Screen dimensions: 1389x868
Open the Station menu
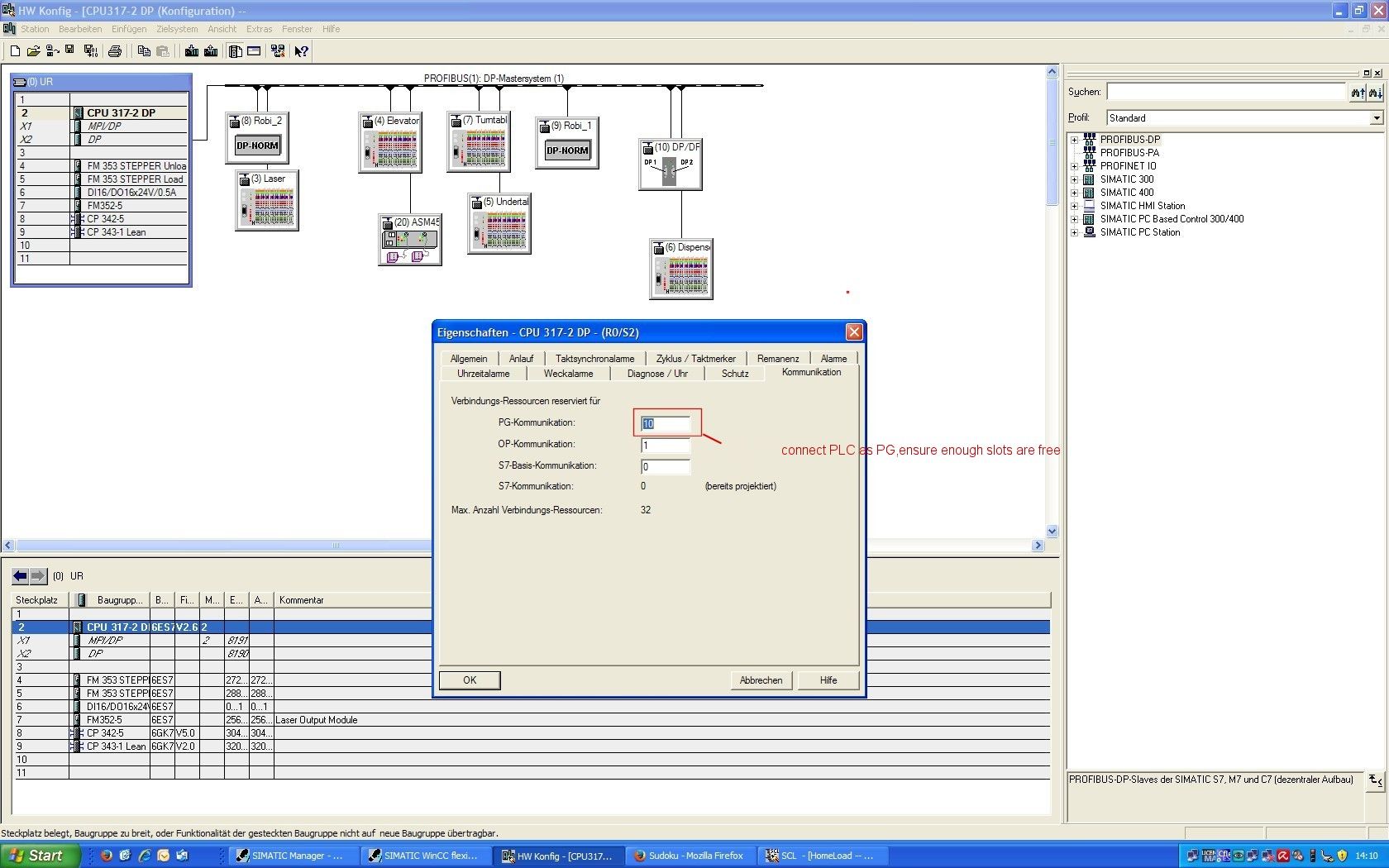pyautogui.click(x=35, y=29)
